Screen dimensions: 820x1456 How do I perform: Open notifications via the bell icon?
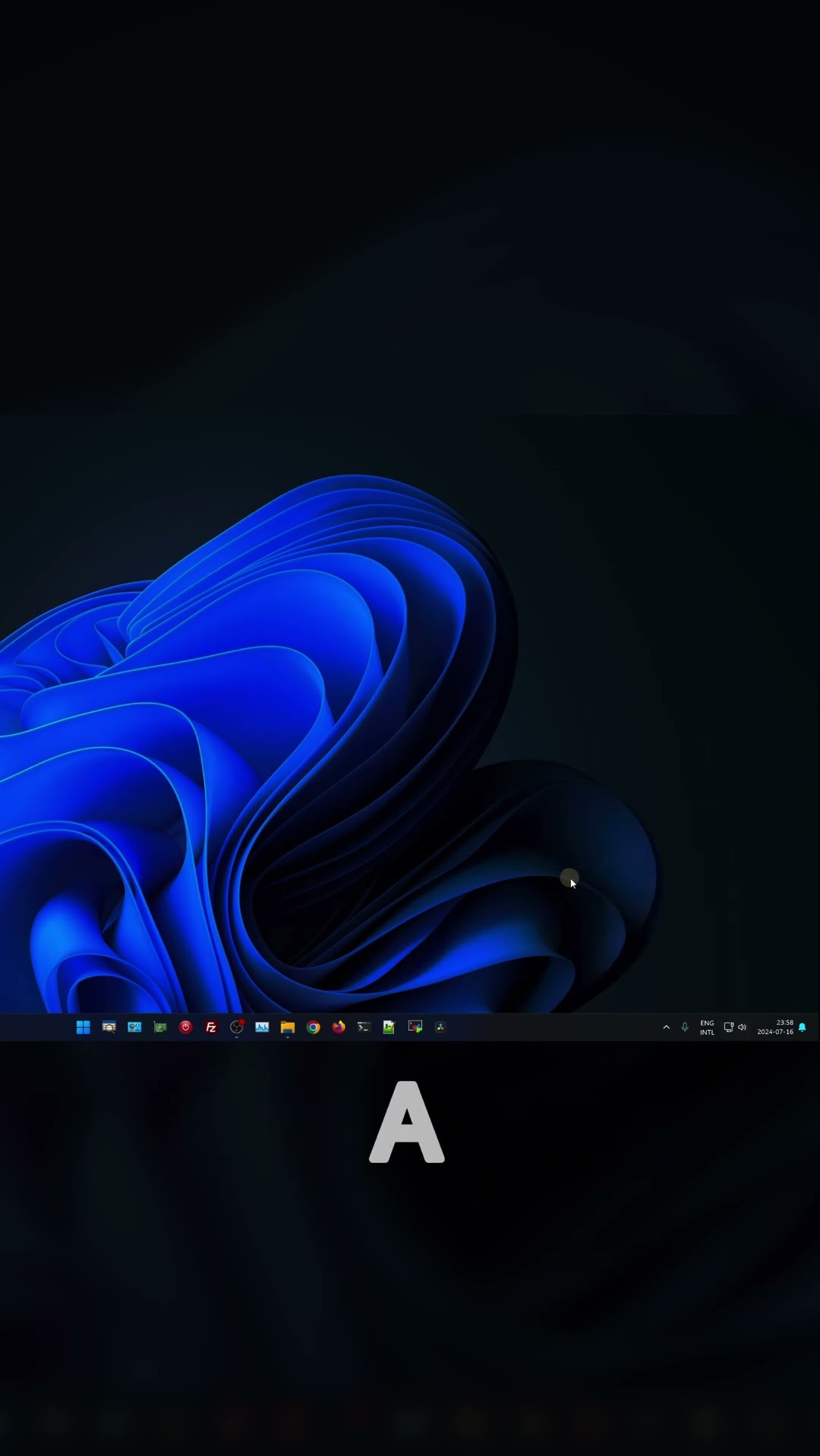tap(802, 1027)
